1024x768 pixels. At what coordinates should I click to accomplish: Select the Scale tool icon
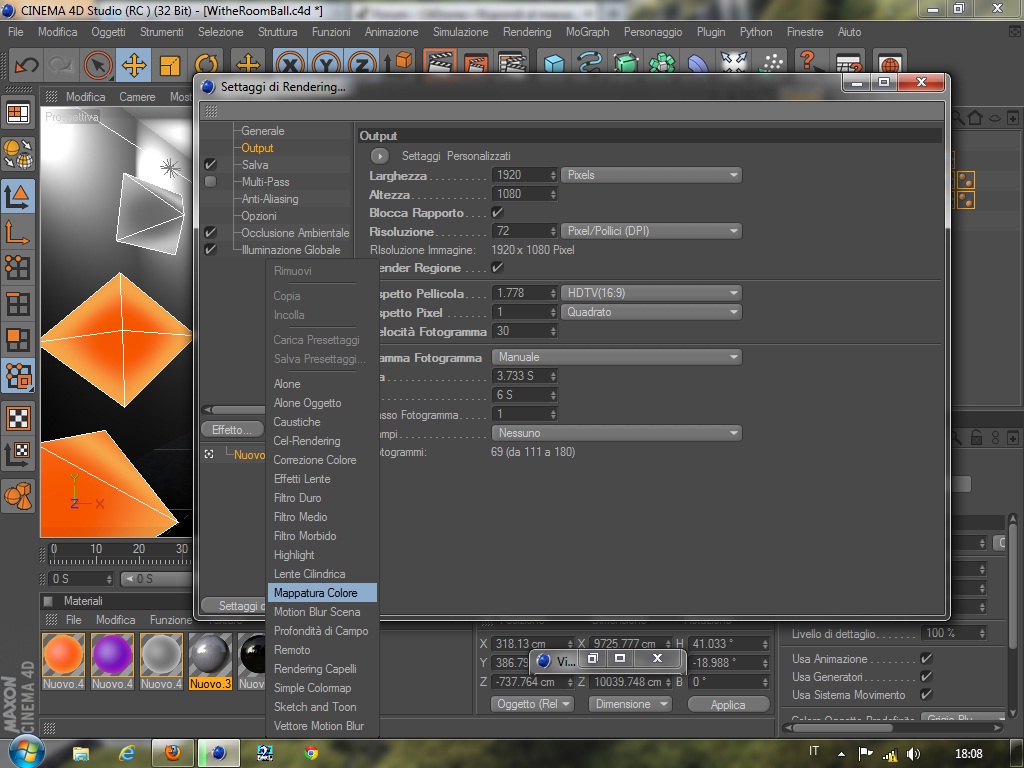[170, 65]
